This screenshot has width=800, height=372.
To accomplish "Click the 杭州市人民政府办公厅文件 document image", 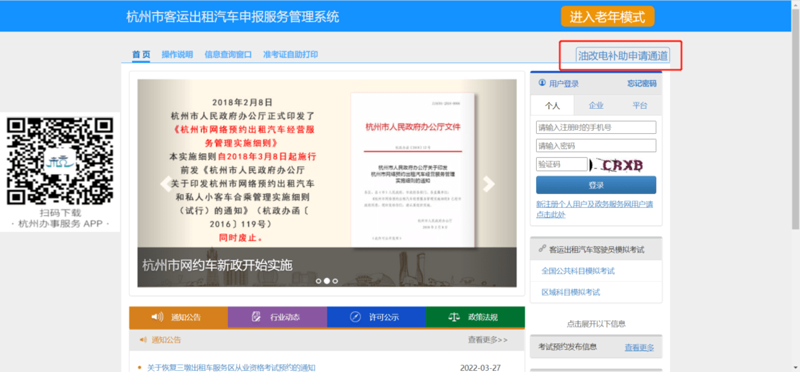I will (412, 170).
